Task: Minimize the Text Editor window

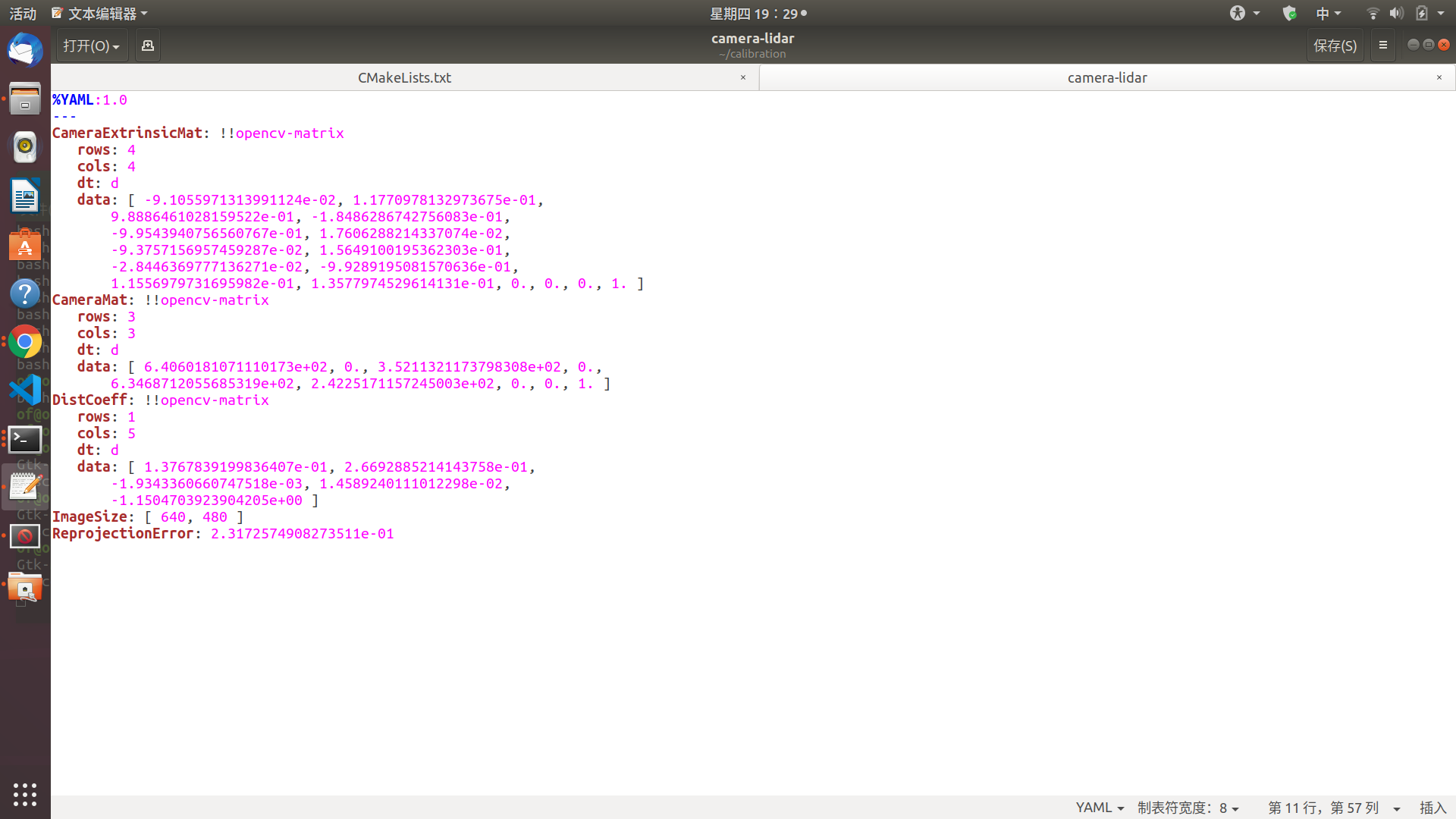Action: 1414,45
